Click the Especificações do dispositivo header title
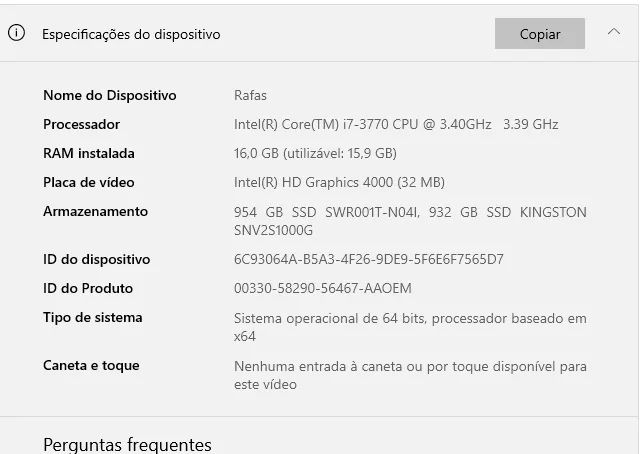640x454 pixels. coord(131,34)
